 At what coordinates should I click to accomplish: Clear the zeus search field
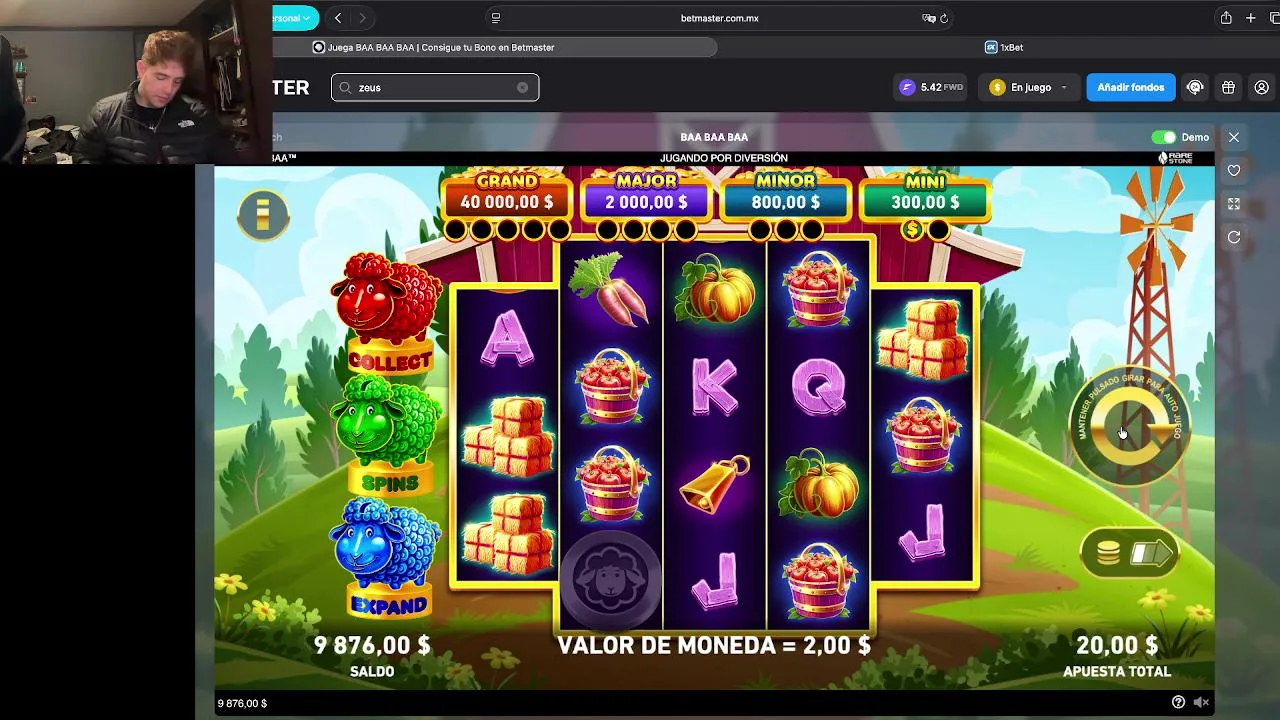pyautogui.click(x=522, y=87)
